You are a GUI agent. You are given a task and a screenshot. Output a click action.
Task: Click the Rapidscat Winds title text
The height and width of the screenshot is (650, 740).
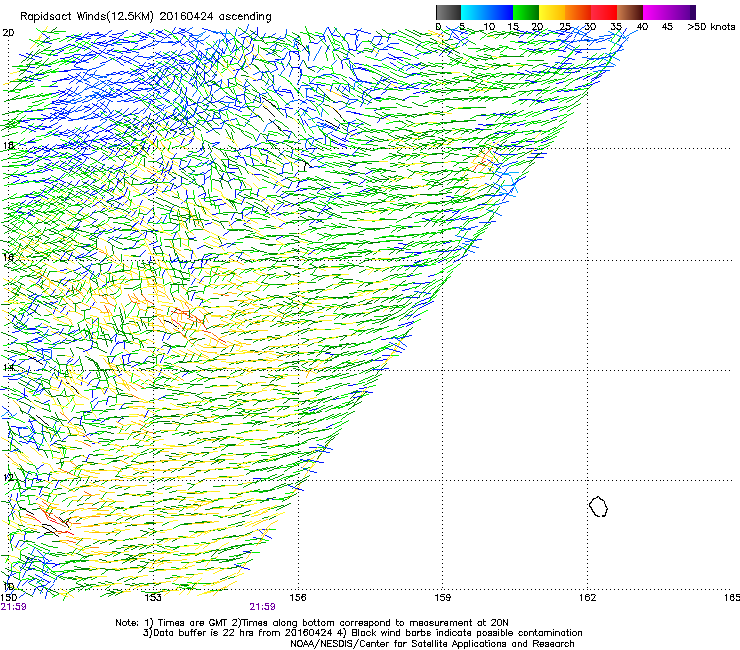(146, 17)
